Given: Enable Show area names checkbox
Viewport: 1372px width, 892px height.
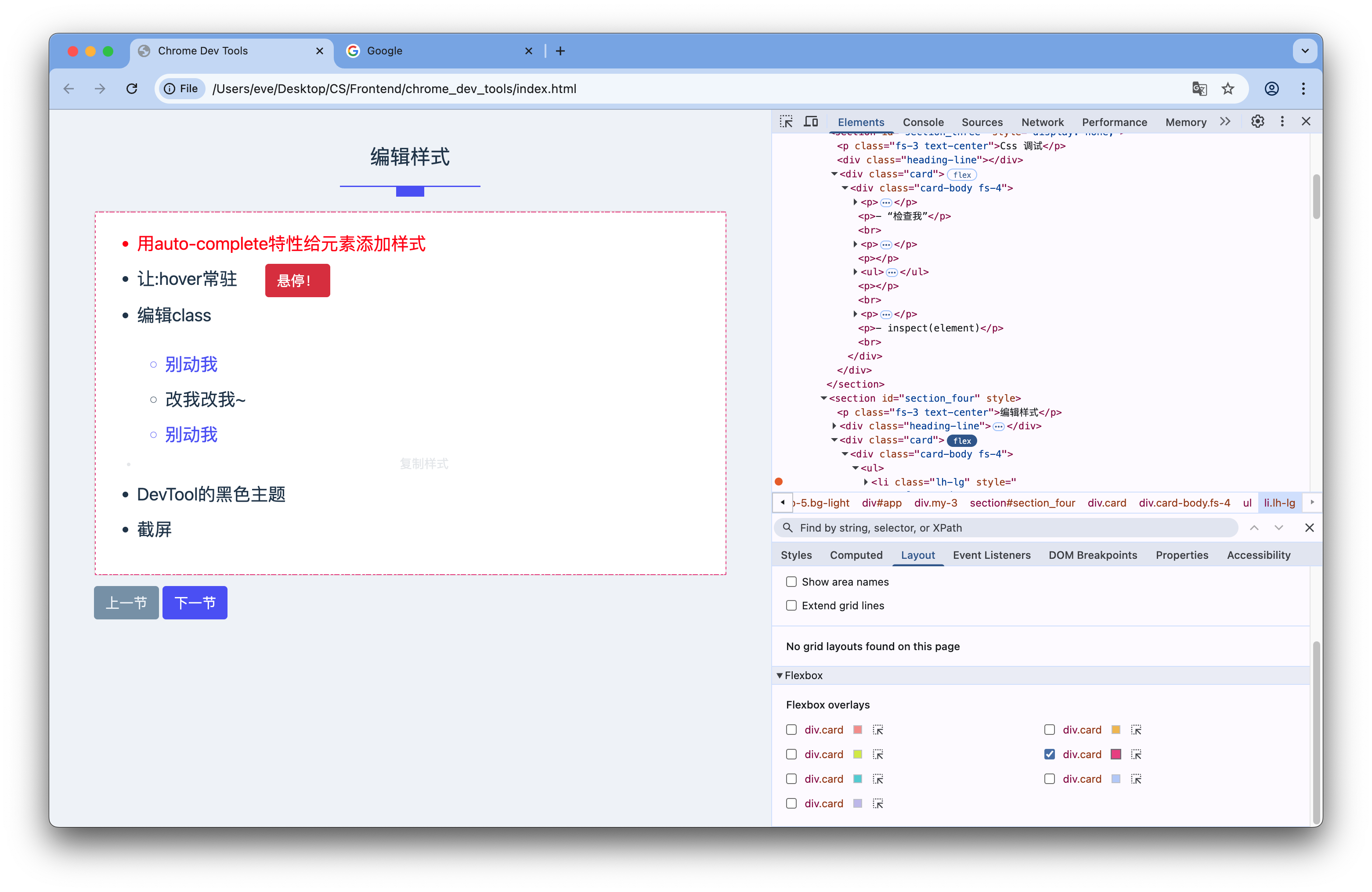Looking at the screenshot, I should (791, 582).
